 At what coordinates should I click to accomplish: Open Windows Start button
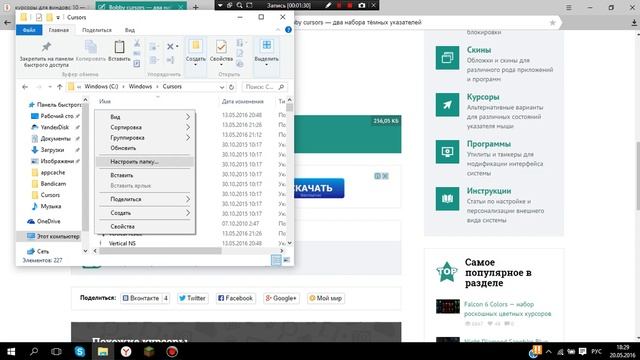[x=11, y=351]
